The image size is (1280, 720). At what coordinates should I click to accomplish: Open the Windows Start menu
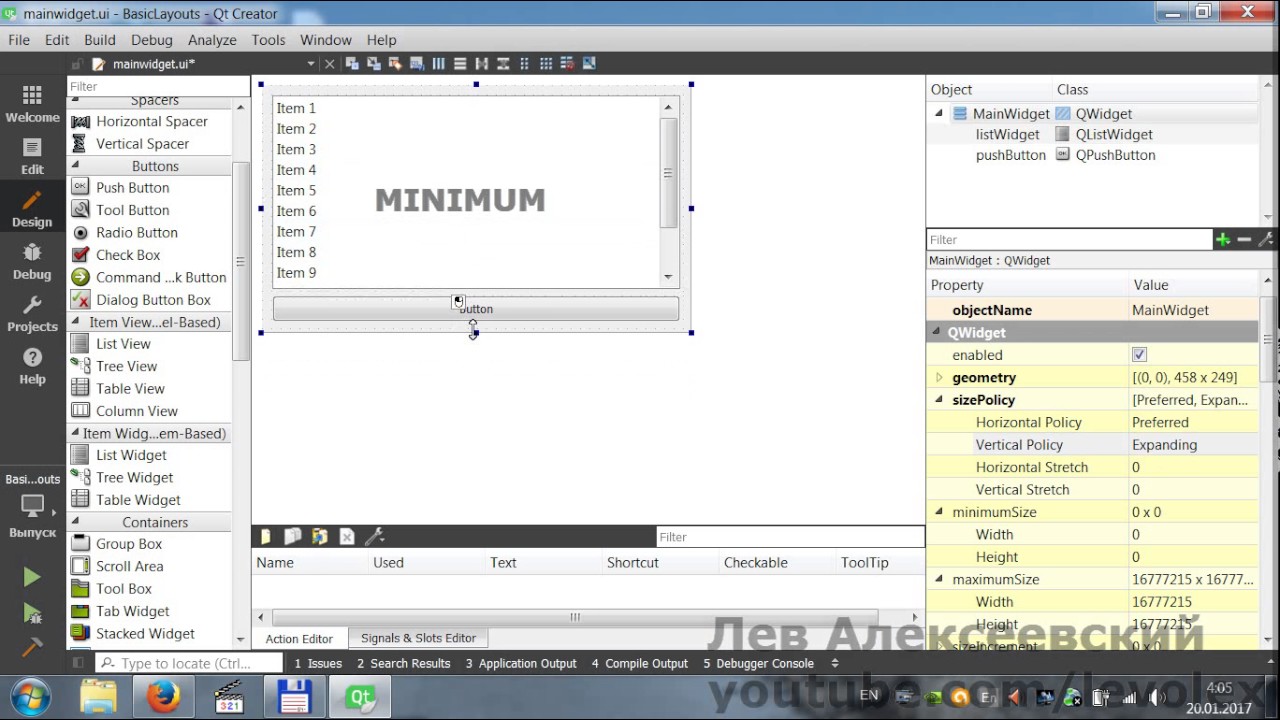[x=31, y=696]
